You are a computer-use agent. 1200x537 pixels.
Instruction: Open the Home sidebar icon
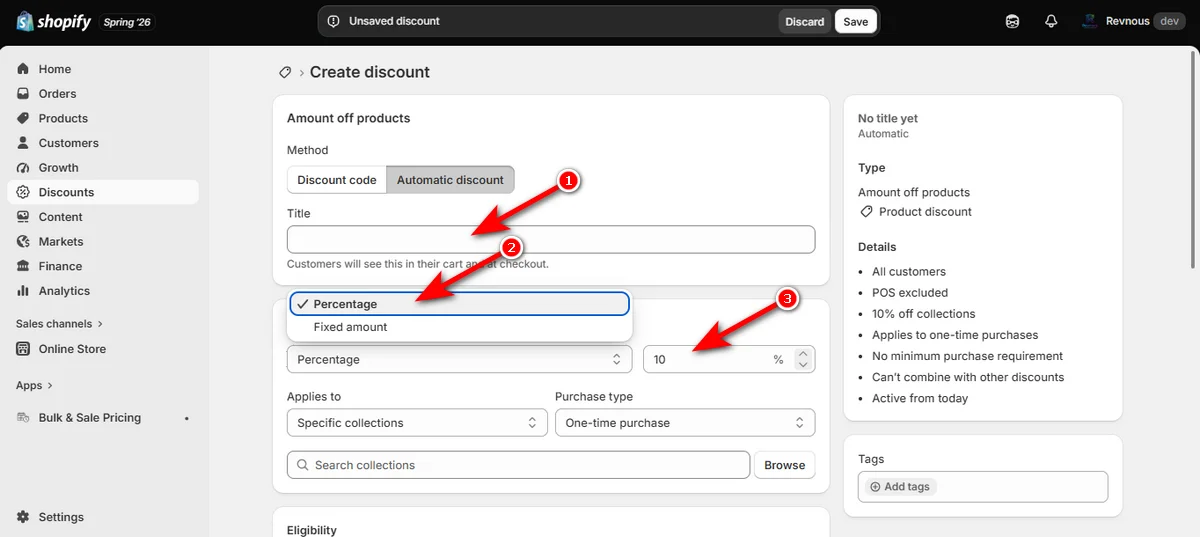pos(24,69)
